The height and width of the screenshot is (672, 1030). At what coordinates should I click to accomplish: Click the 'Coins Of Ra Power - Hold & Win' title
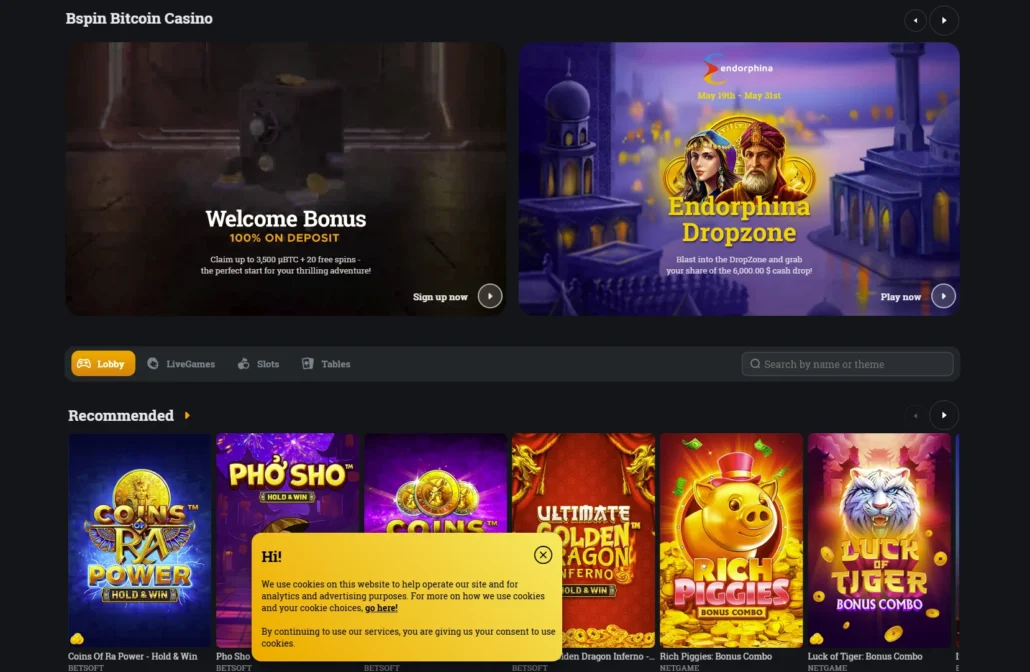tap(133, 656)
